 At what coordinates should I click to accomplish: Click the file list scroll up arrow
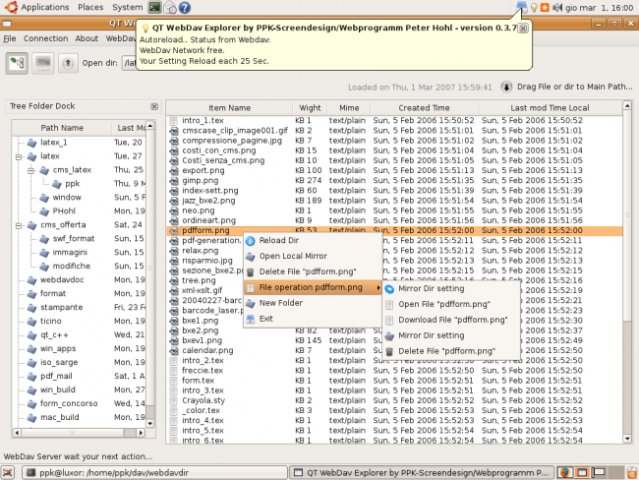tap(627, 106)
